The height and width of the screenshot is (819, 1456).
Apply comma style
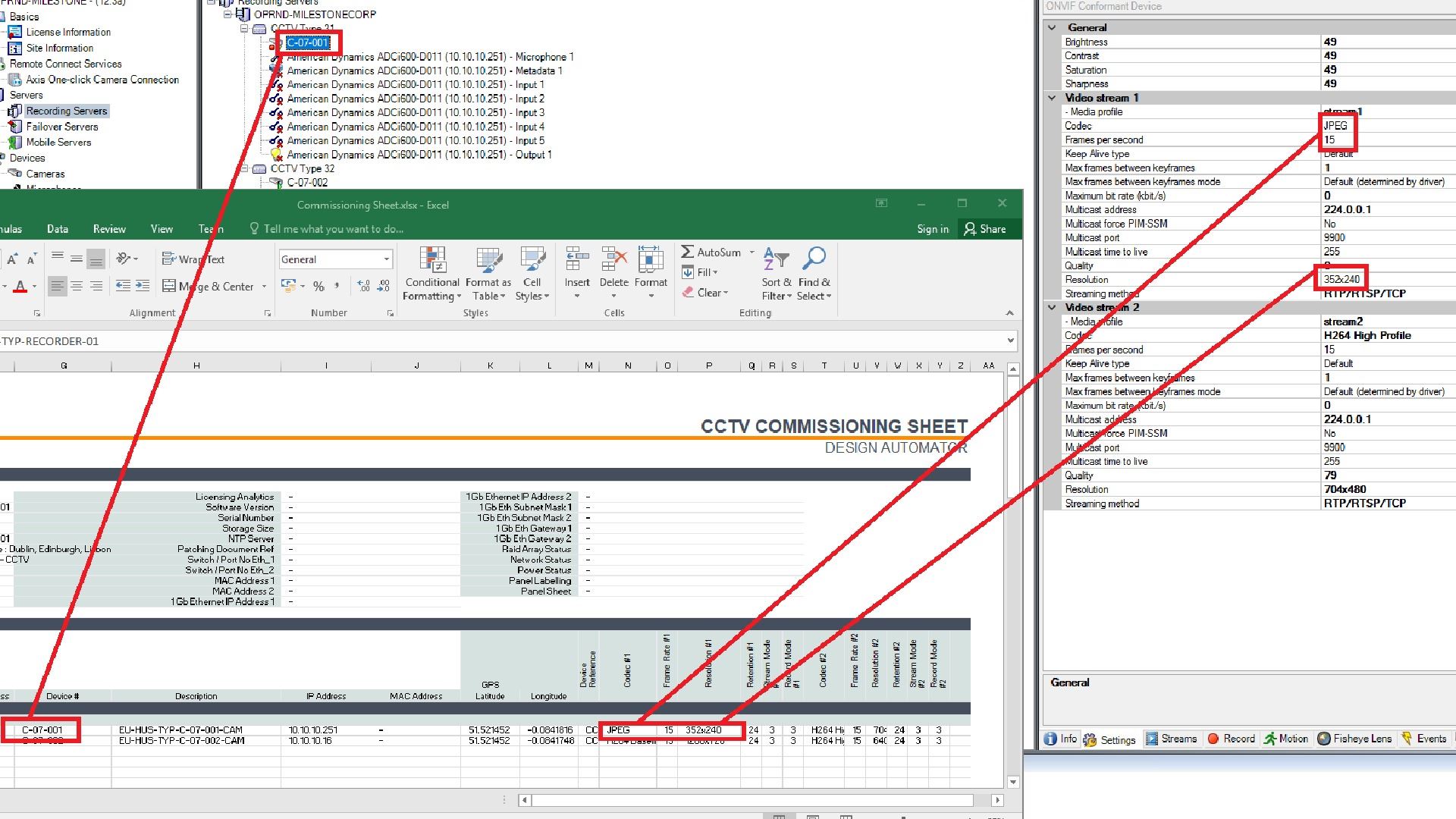337,287
